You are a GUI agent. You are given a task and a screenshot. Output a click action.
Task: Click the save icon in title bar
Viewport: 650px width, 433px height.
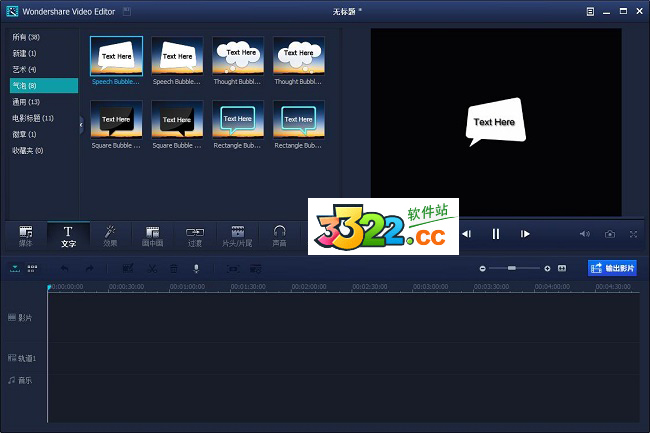coord(125,10)
